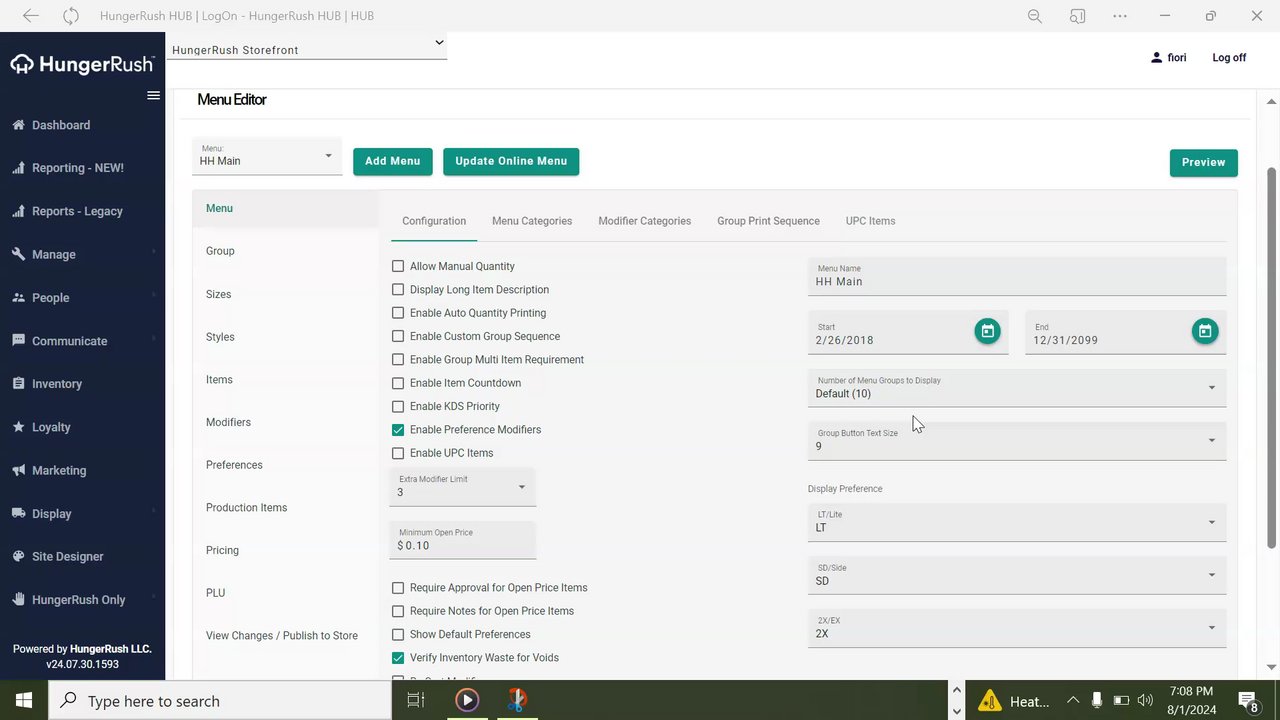Click the Manage wrench icon
This screenshot has width=1280, height=720.
click(18, 254)
